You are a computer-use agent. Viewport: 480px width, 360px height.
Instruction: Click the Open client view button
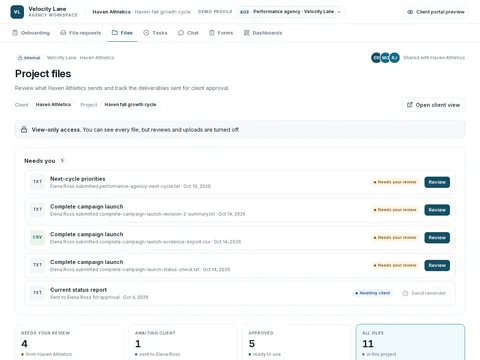[x=433, y=105]
